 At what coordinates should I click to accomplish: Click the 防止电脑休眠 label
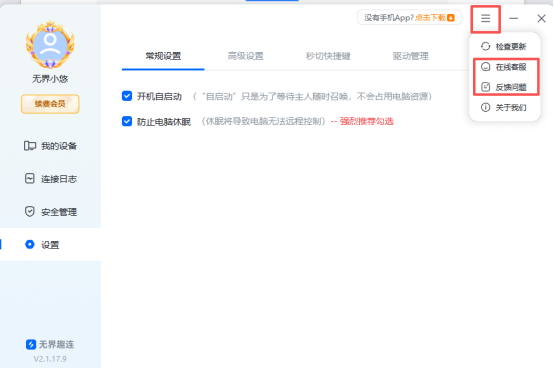click(164, 122)
